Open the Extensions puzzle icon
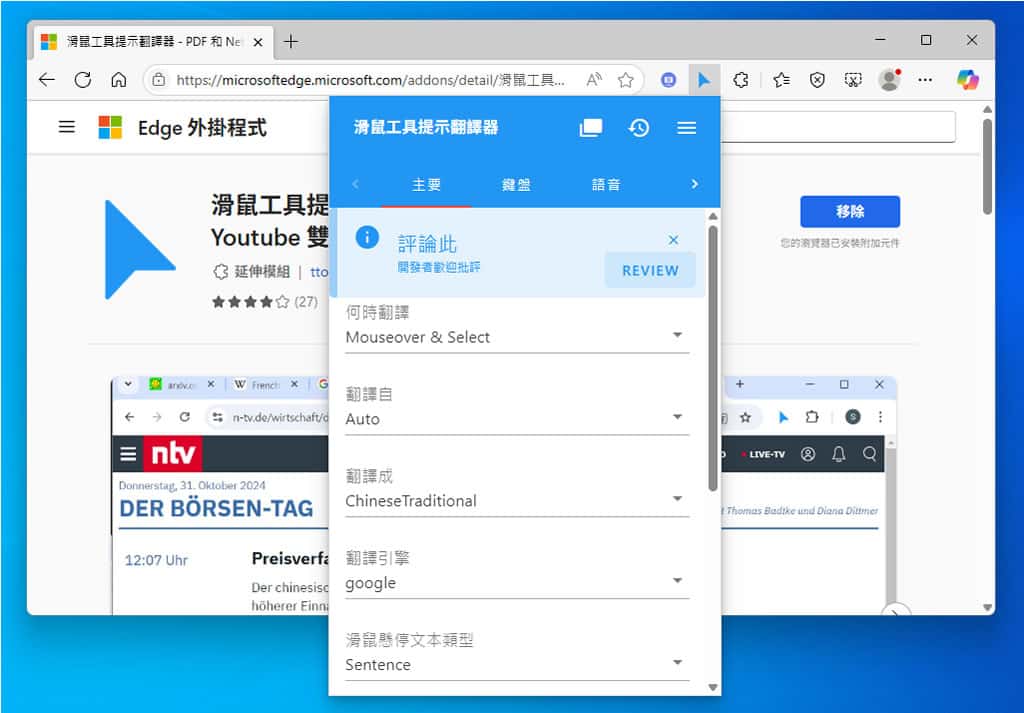Viewport: 1024px width, 713px height. 741,80
